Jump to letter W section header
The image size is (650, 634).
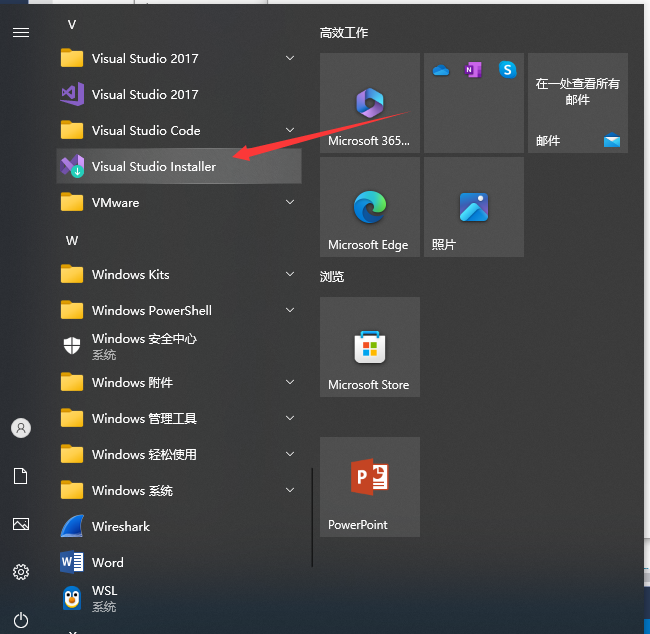click(x=72, y=241)
